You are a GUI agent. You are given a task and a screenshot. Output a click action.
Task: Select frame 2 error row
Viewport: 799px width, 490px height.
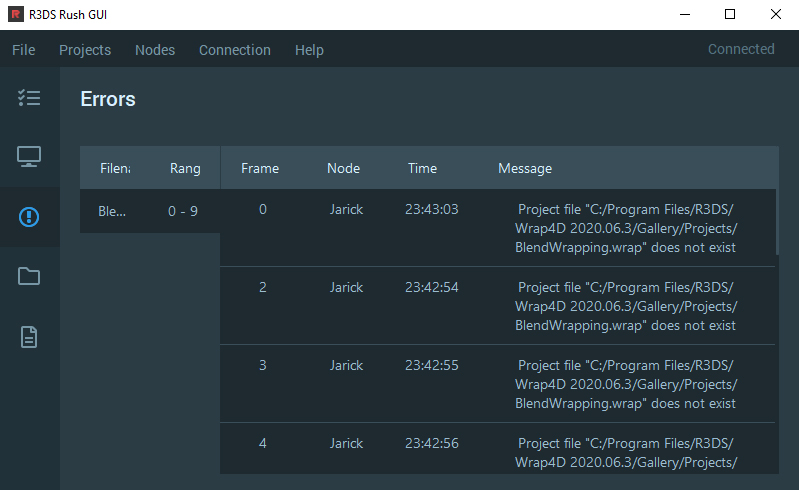(x=498, y=306)
